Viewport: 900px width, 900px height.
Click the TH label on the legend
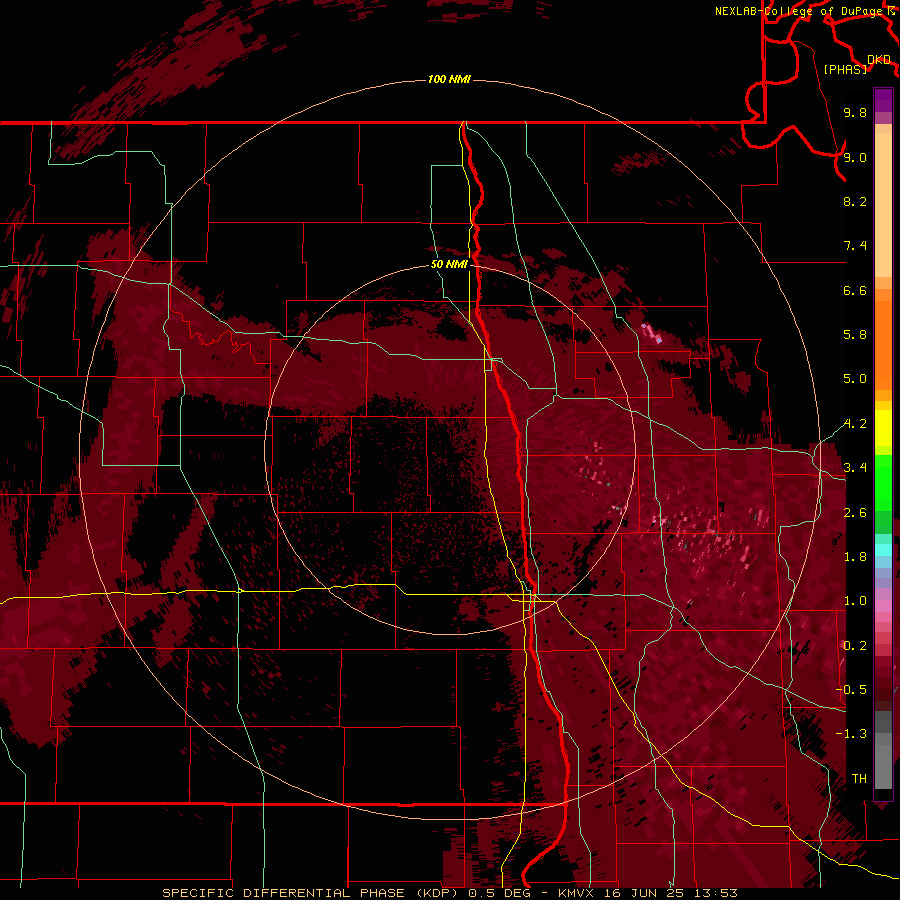(x=859, y=778)
